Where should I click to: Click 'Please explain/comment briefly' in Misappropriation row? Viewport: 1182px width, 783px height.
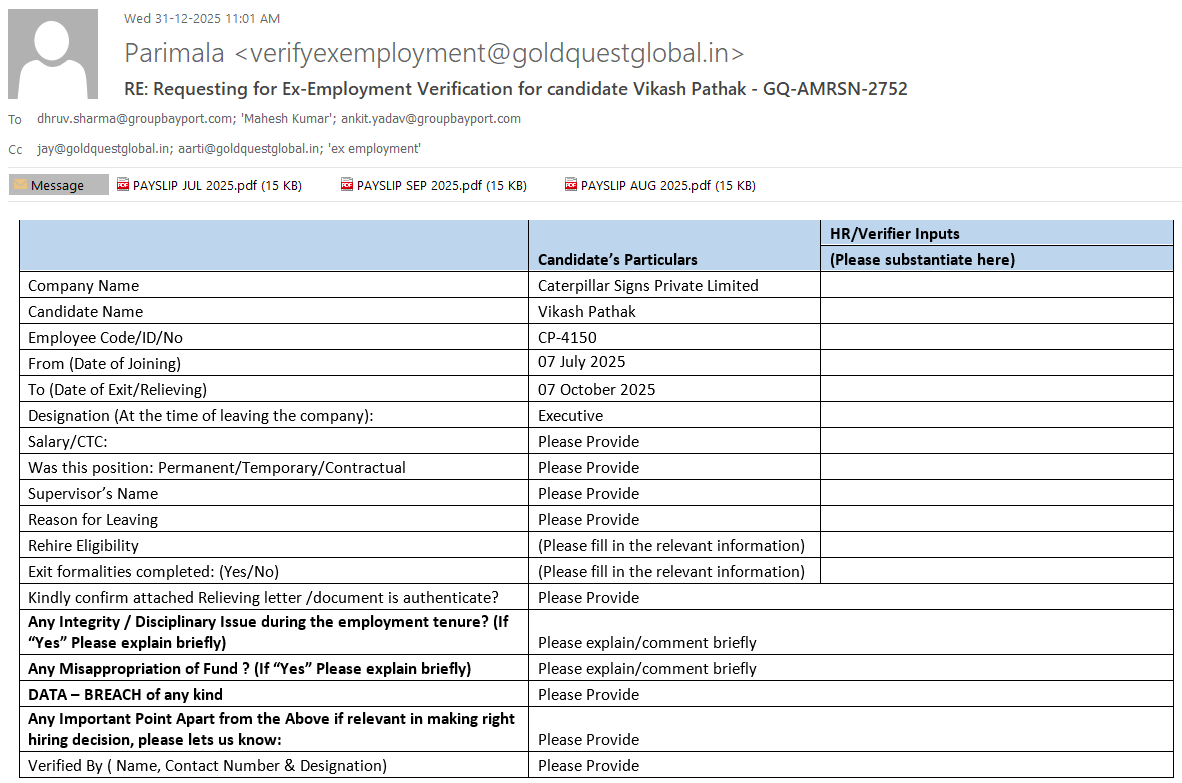tap(647, 668)
